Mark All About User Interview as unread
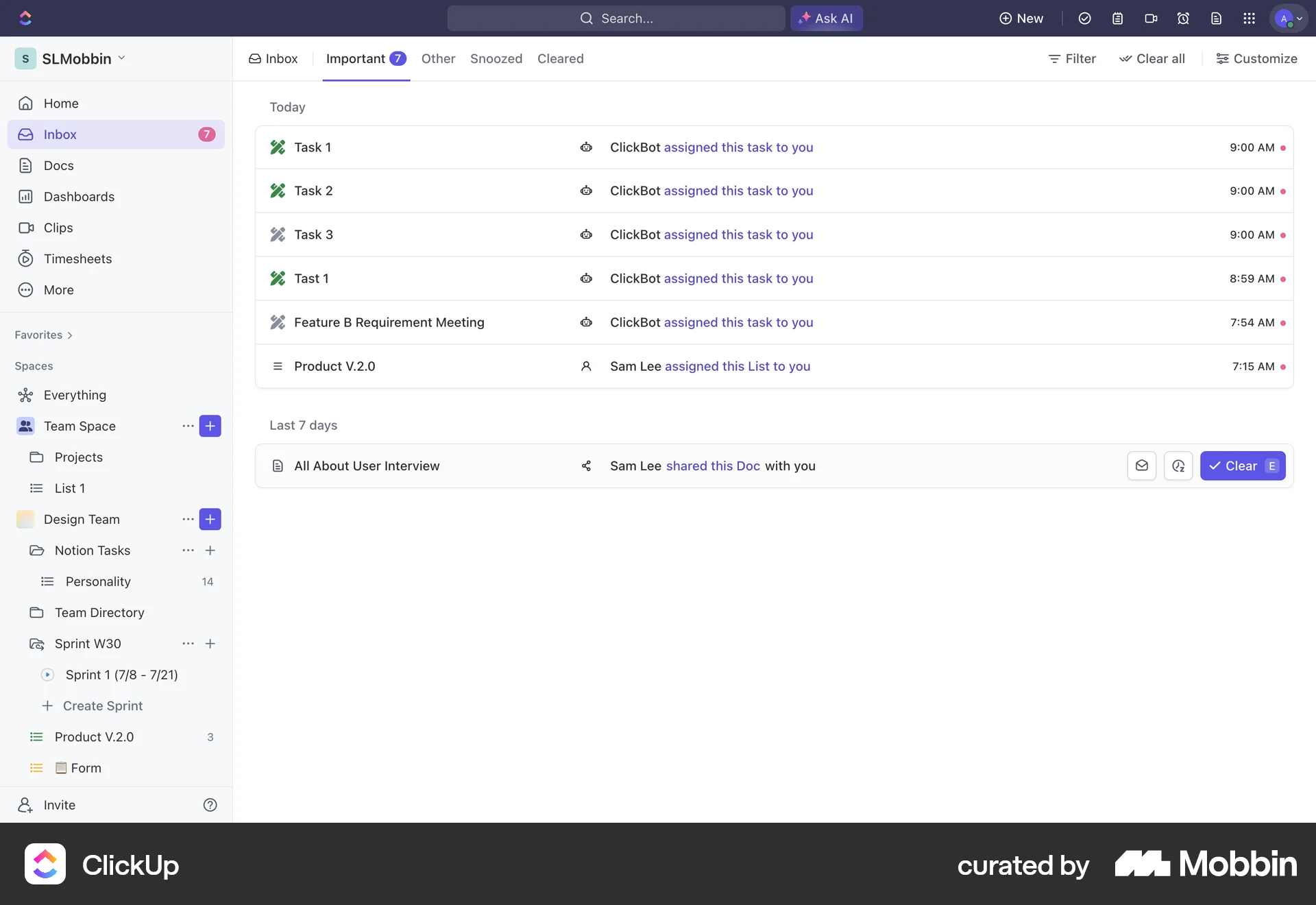Image resolution: width=1316 pixels, height=905 pixels. [x=1142, y=466]
